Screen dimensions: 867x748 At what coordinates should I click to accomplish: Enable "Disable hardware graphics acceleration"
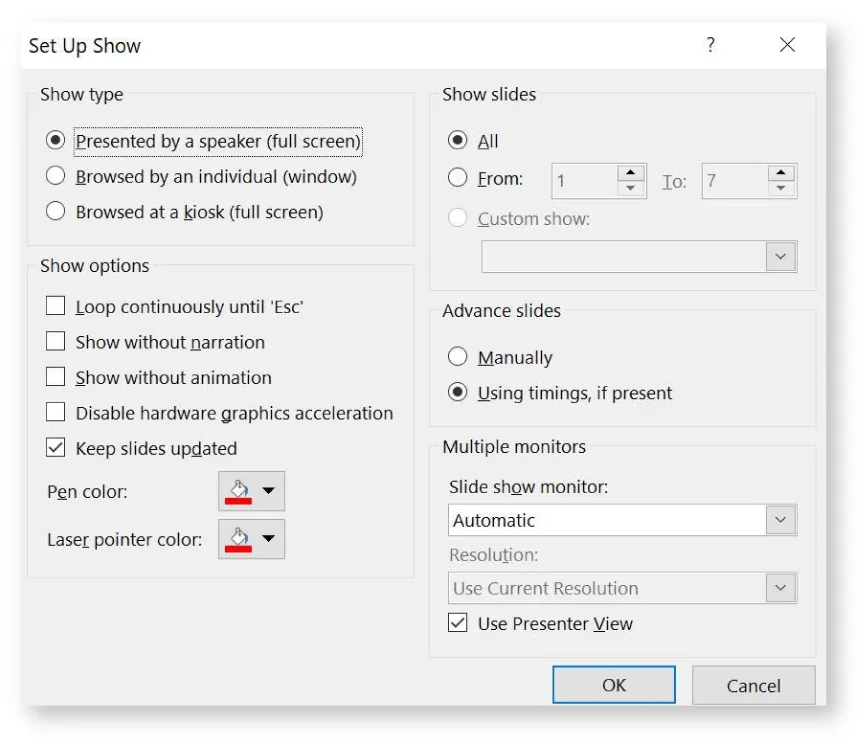click(55, 413)
